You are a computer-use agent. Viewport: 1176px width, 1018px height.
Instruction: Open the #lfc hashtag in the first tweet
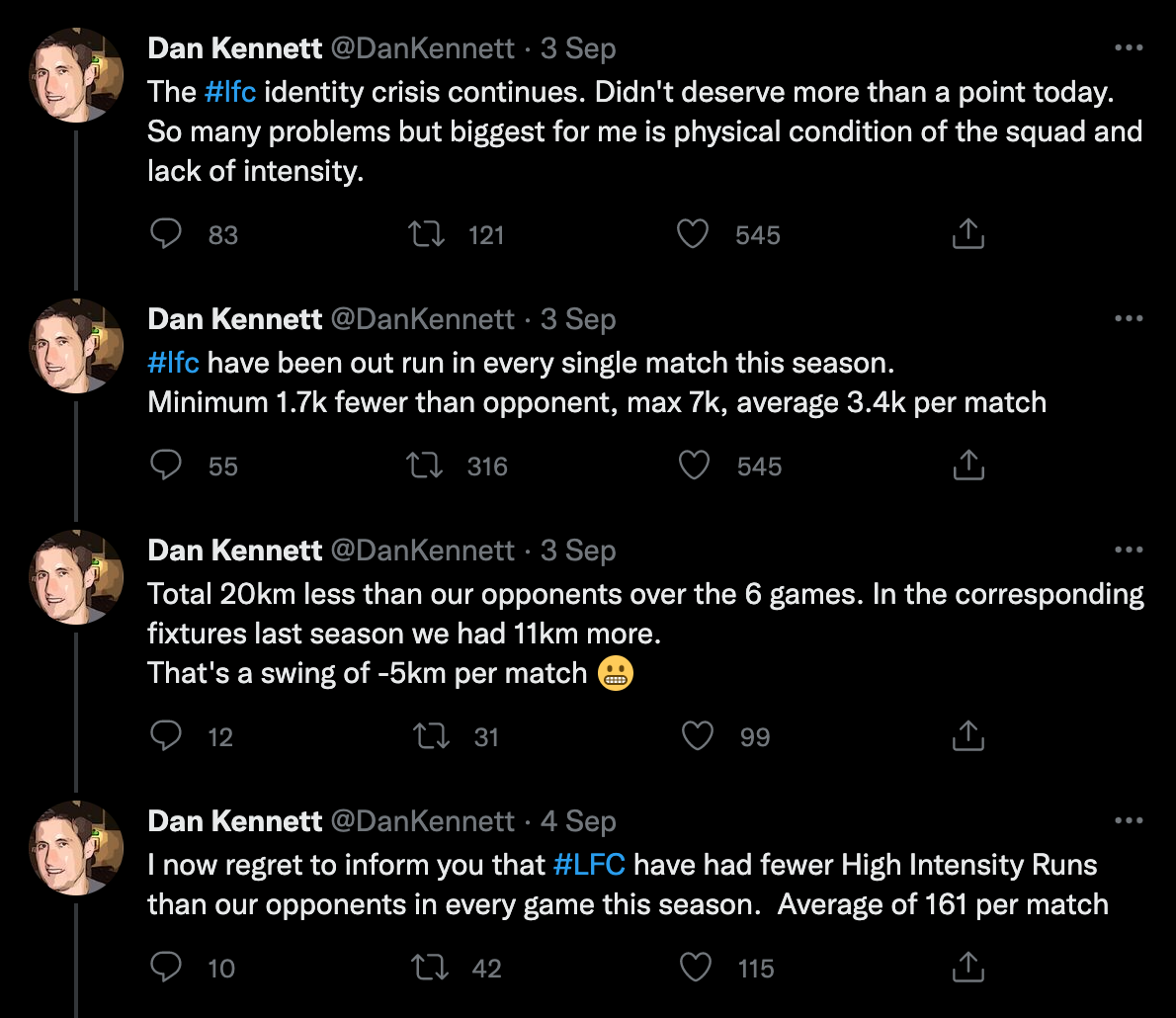pos(229,92)
